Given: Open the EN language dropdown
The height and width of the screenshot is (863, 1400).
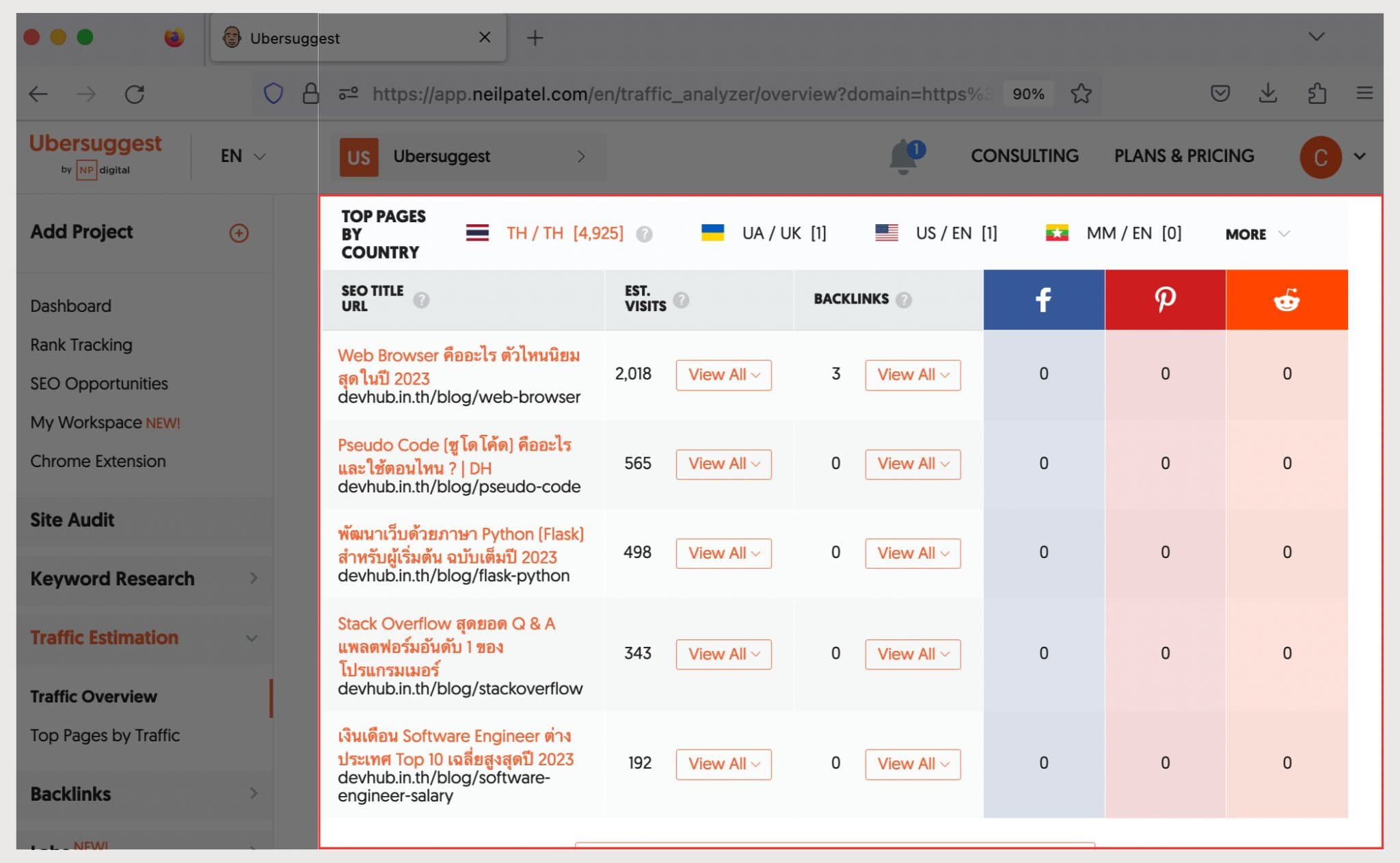Looking at the screenshot, I should [243, 156].
